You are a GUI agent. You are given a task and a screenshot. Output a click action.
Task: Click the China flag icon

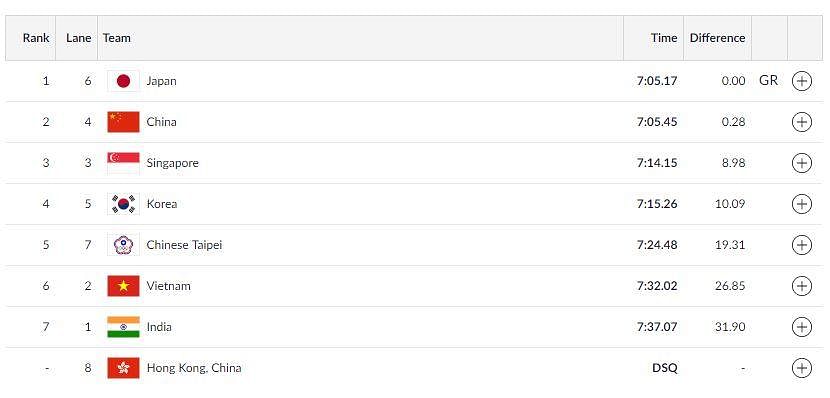pyautogui.click(x=123, y=122)
